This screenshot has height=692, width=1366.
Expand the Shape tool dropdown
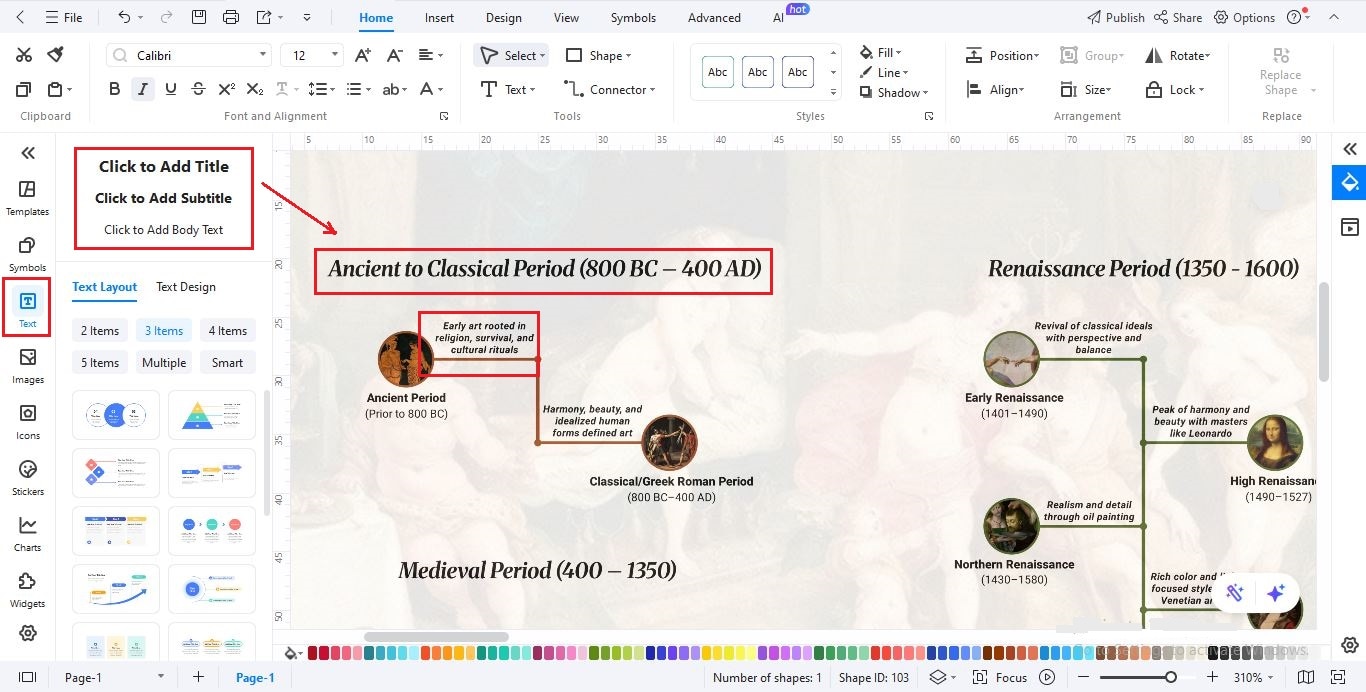(628, 56)
